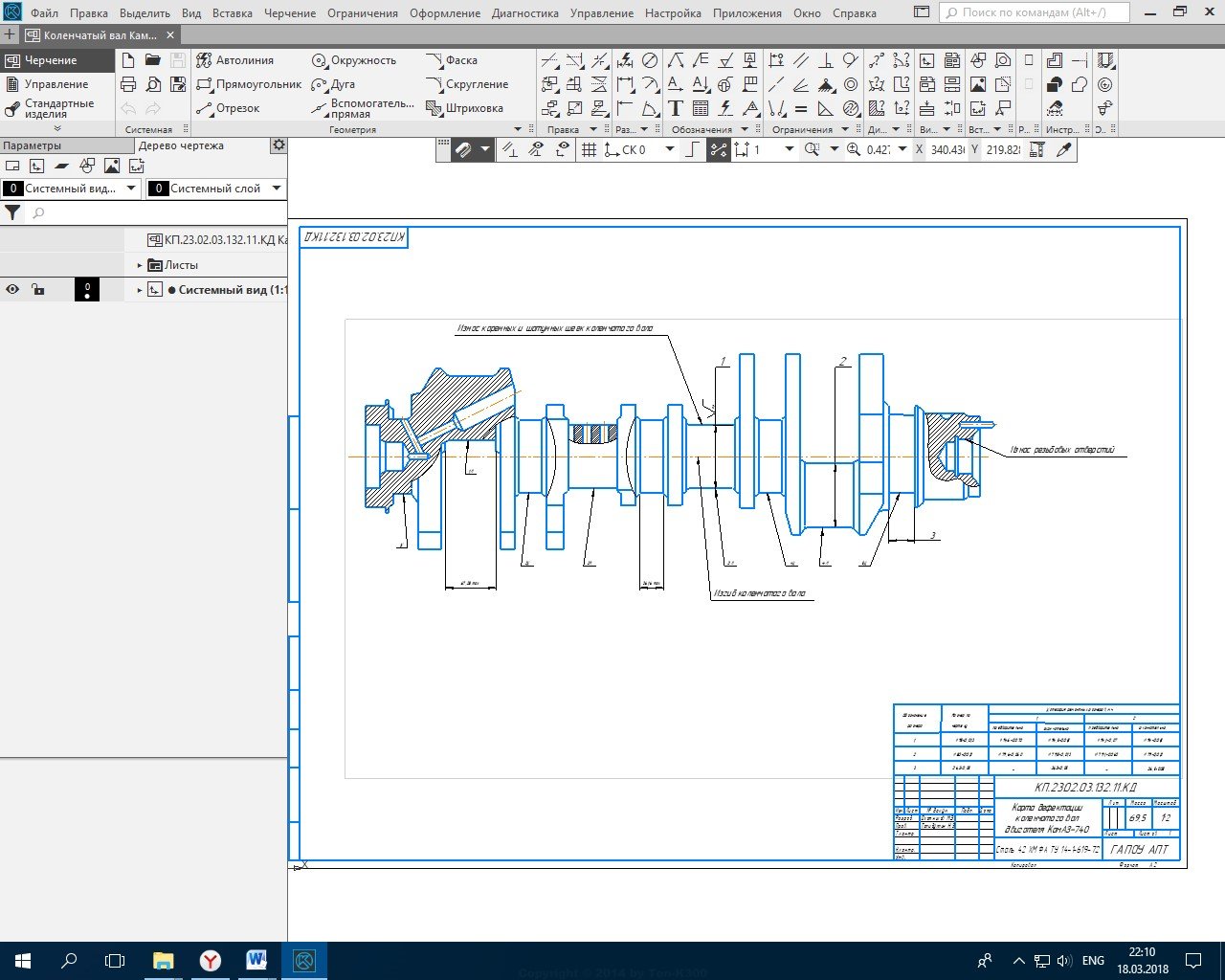Click the print icon in Системная panel
The width and height of the screenshot is (1225, 980).
[128, 84]
